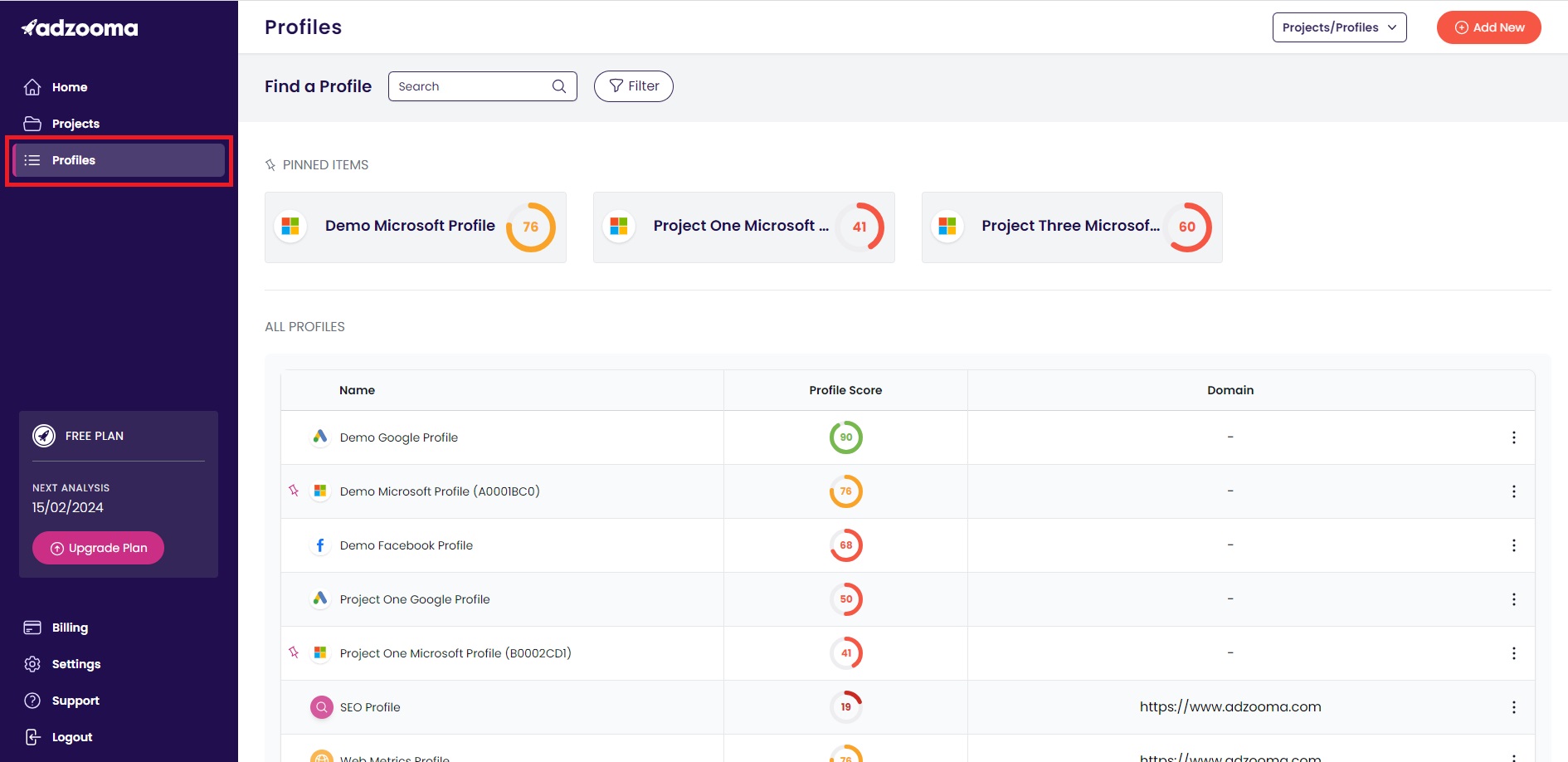This screenshot has width=1568, height=762.
Task: Click the Adzooma logo
Action: (80, 28)
